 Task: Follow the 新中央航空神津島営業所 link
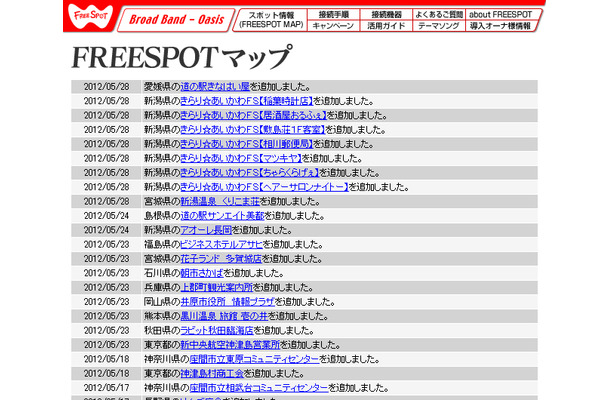(x=230, y=345)
